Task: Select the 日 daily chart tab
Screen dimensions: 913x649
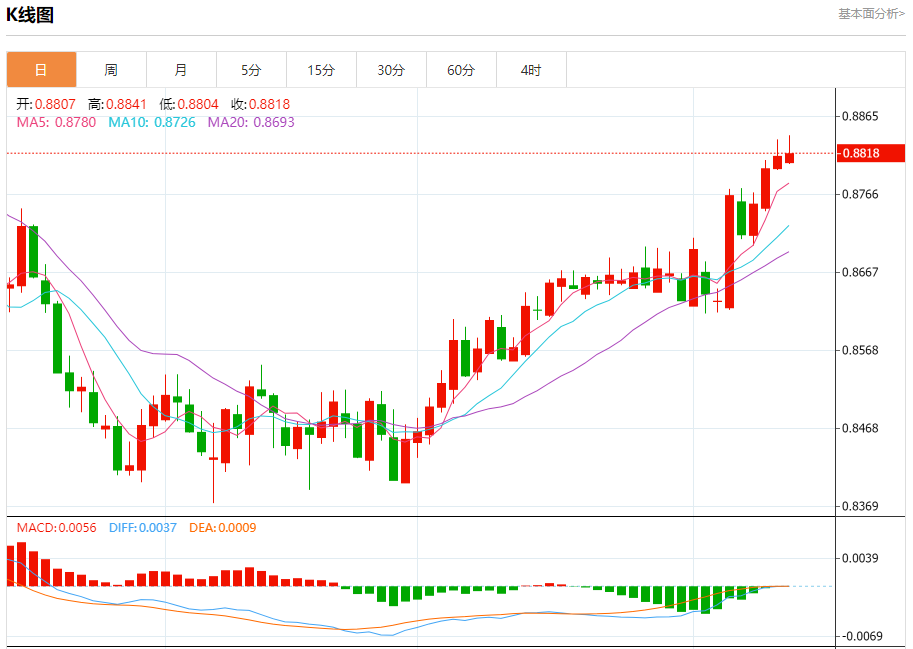Action: click(x=41, y=70)
